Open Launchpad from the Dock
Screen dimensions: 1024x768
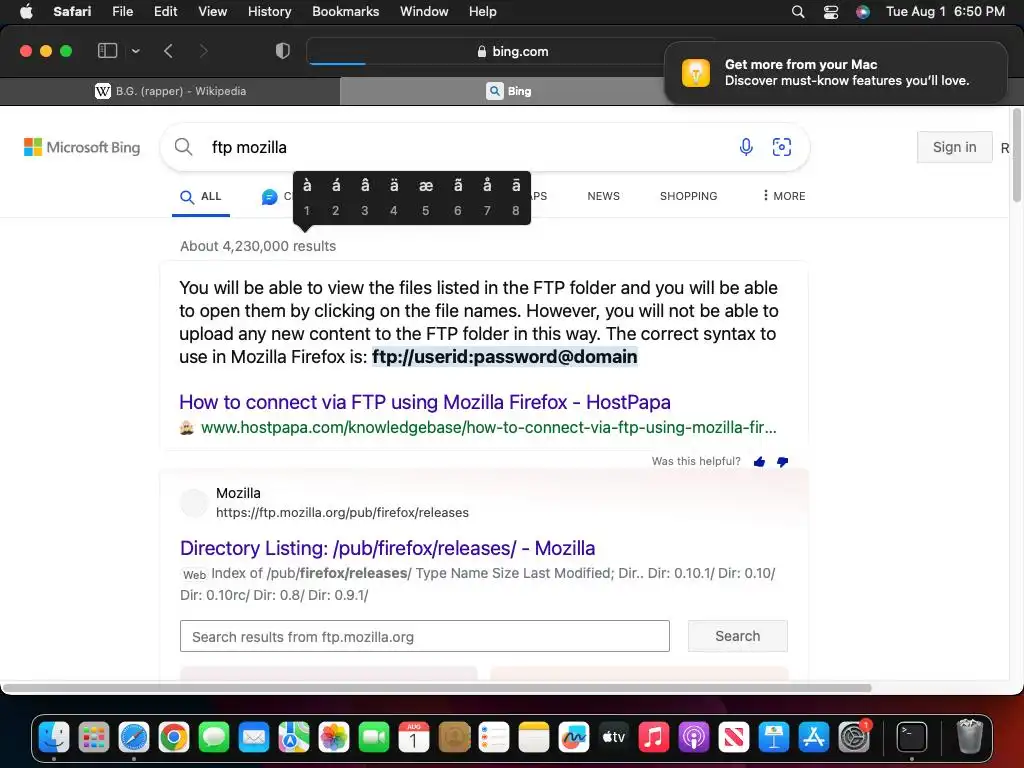(x=94, y=737)
